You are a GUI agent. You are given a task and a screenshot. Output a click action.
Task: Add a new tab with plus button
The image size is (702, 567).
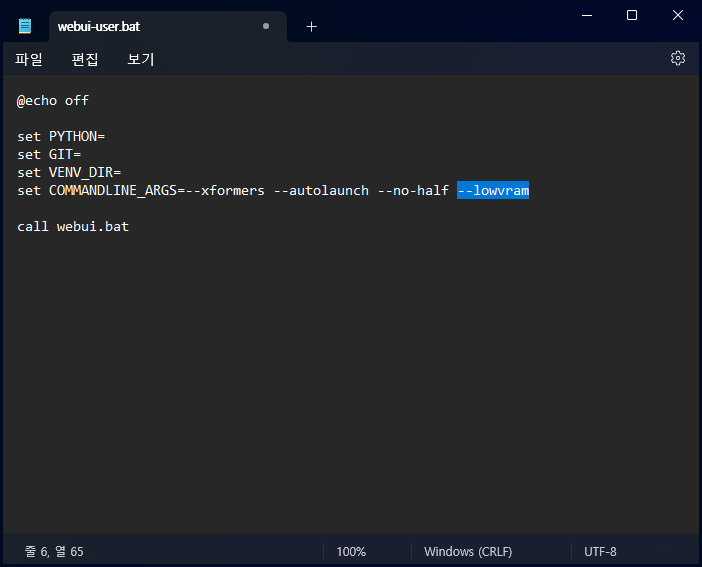pyautogui.click(x=312, y=27)
